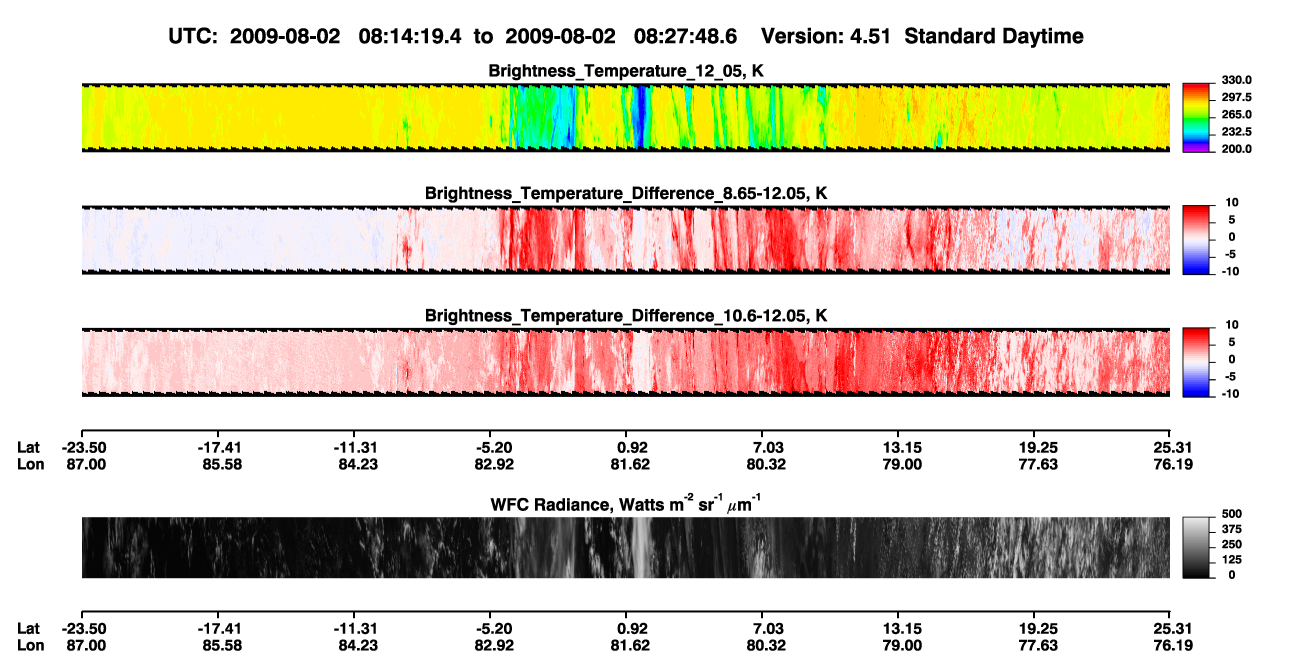1300x667 pixels.
Task: Click the WFC Radiance plot title
Action: pos(625,503)
